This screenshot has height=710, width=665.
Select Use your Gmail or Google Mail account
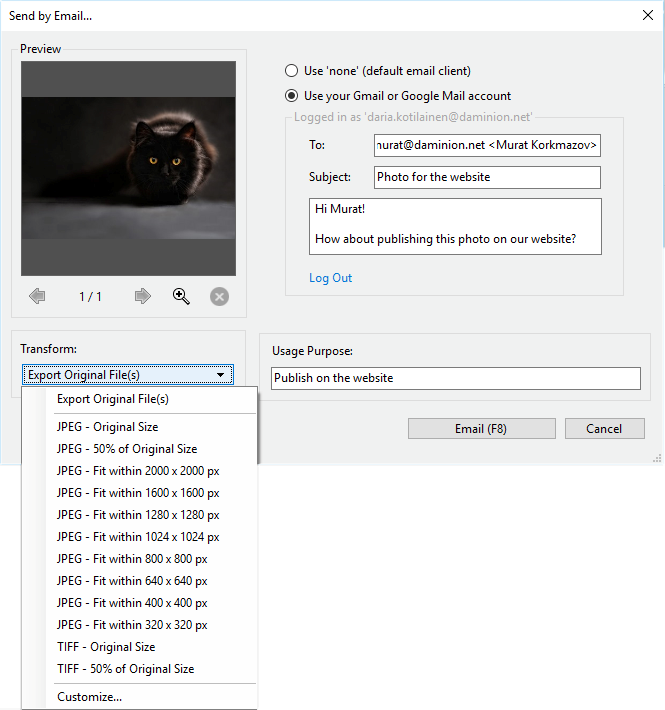[398, 96]
